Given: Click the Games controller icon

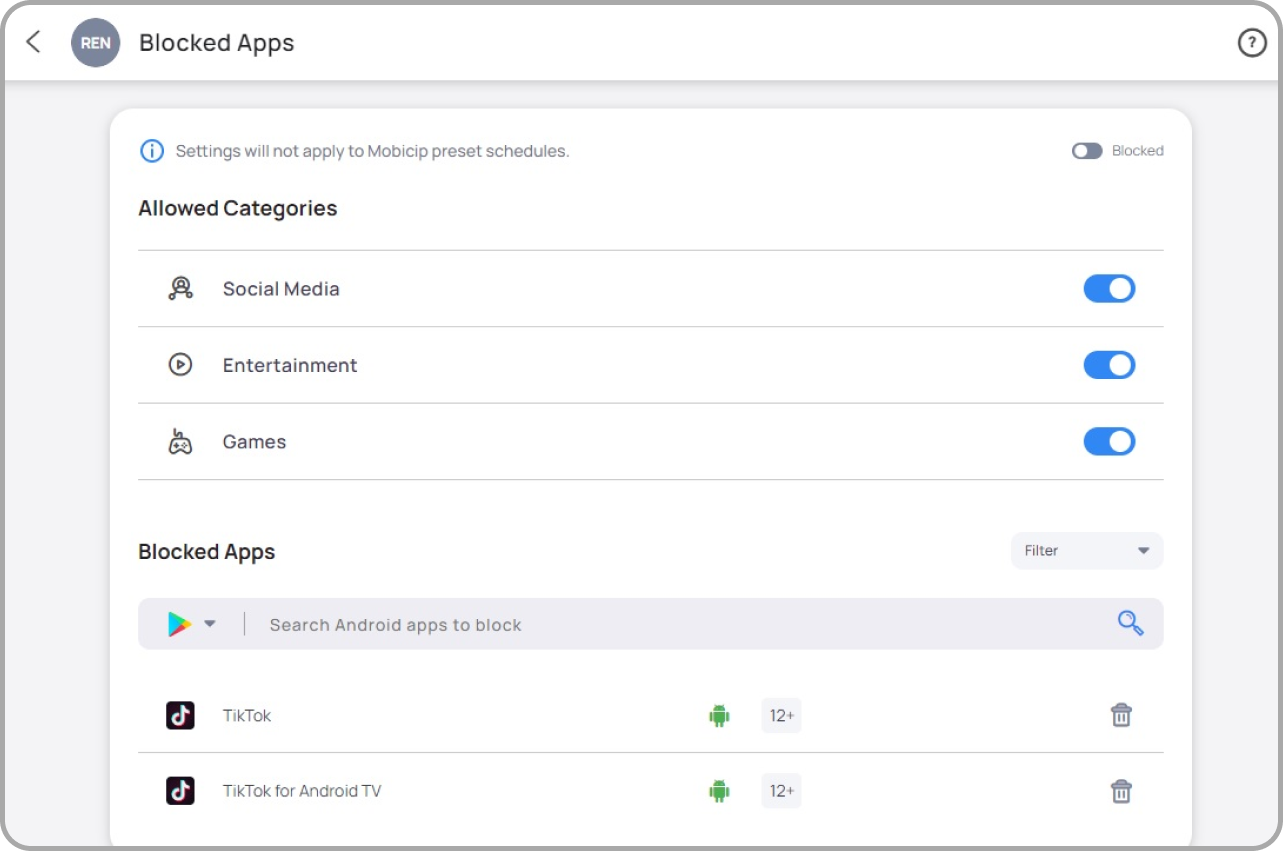Looking at the screenshot, I should click(x=180, y=442).
